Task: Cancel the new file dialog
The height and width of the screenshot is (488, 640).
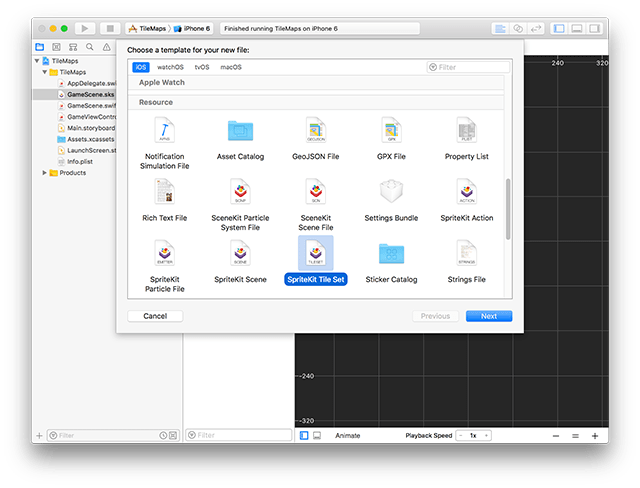Action: [155, 316]
